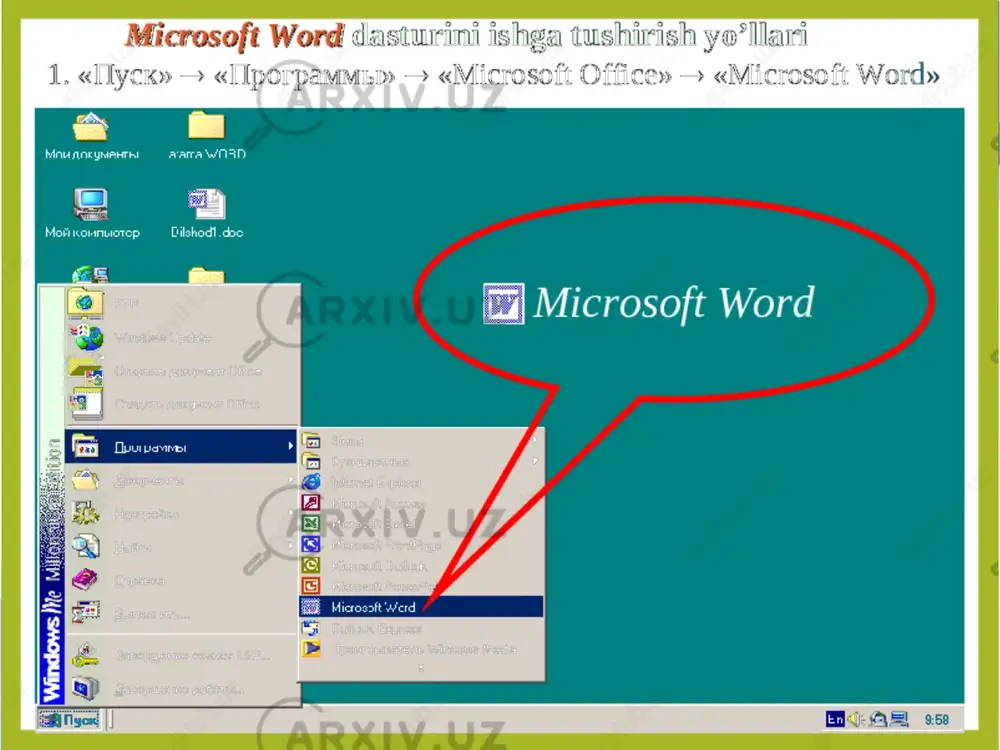Click the 9:58 taskbar clock

click(937, 720)
